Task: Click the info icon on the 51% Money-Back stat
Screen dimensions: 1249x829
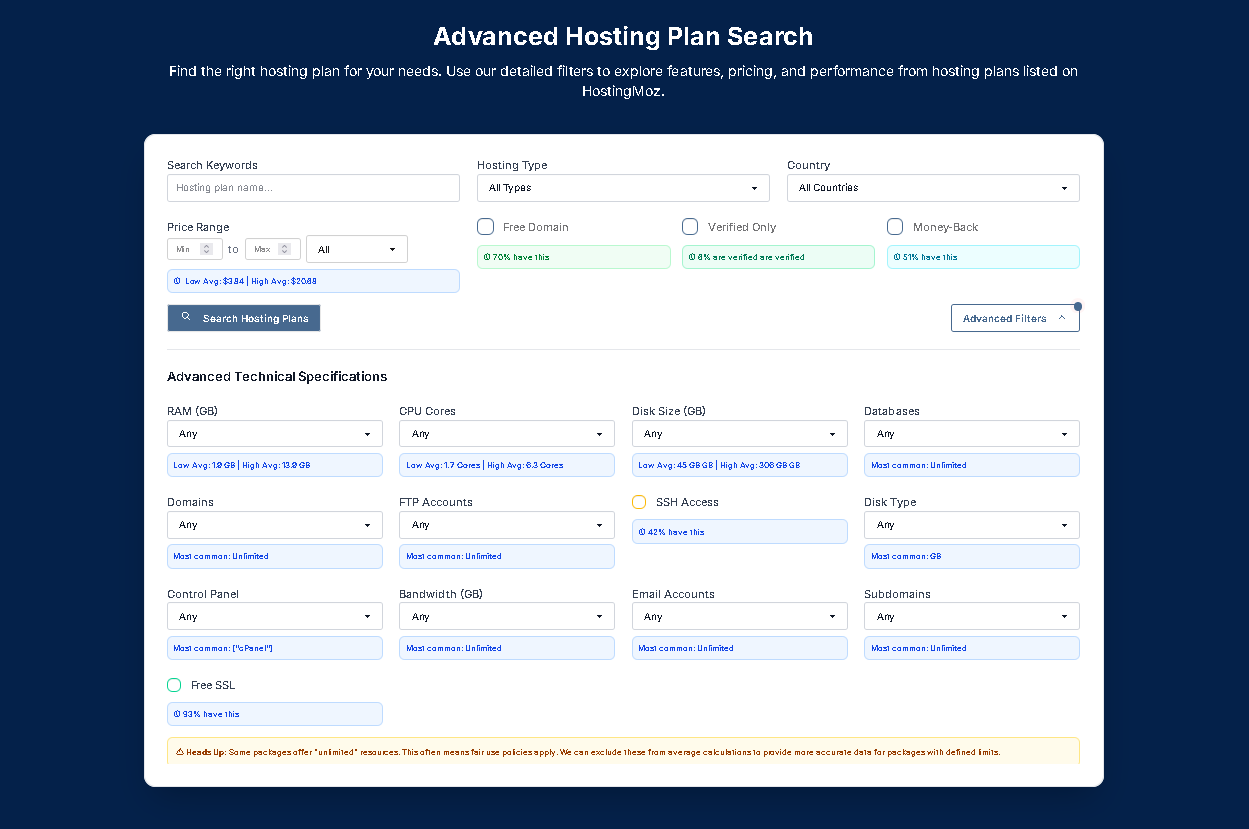Action: click(x=897, y=257)
